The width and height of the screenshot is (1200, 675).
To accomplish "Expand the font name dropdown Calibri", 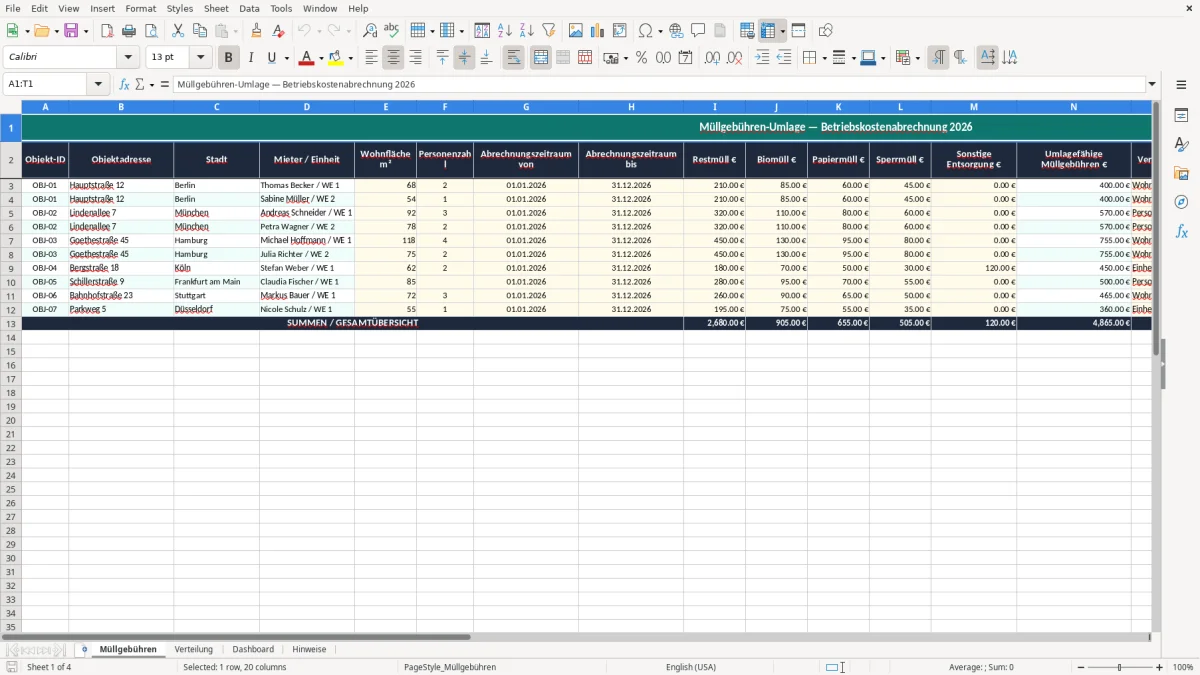I will [x=128, y=58].
